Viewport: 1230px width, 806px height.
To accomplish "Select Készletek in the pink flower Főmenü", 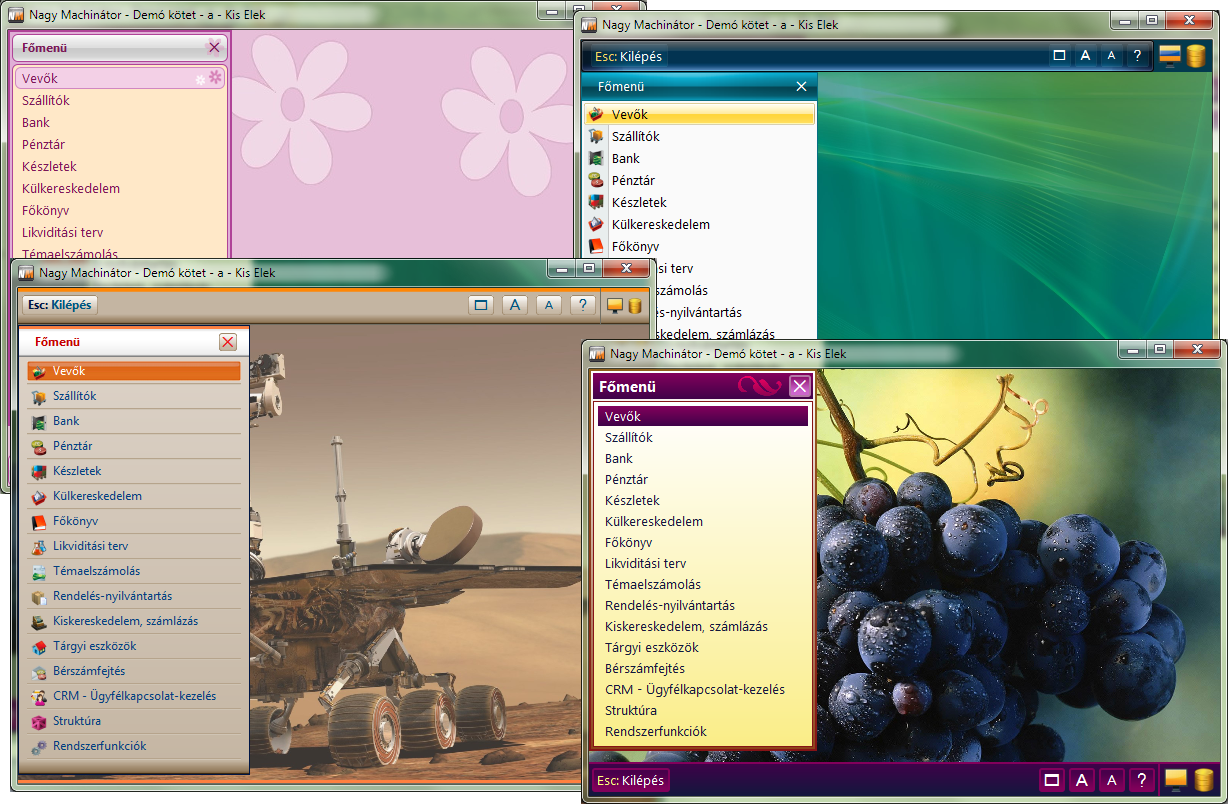I will point(49,167).
